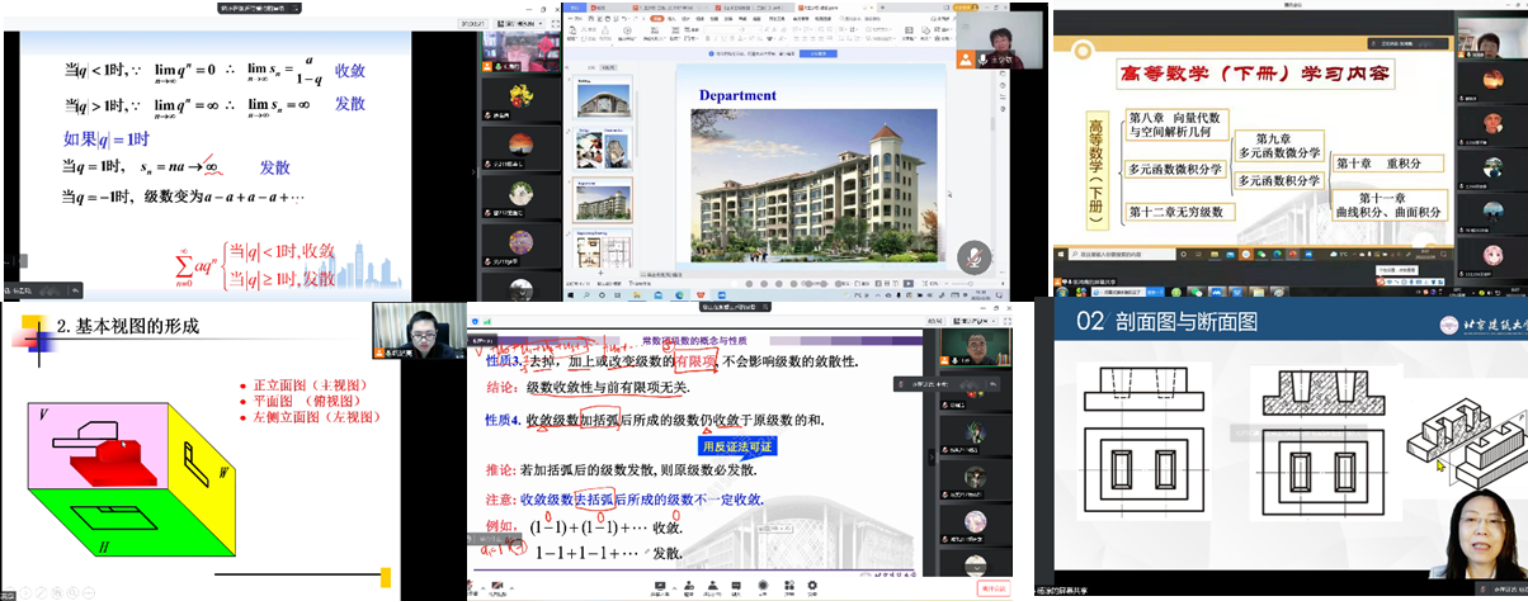Open the apps grid icon in meeting toolbar
The image size is (1529, 602).
click(x=787, y=587)
